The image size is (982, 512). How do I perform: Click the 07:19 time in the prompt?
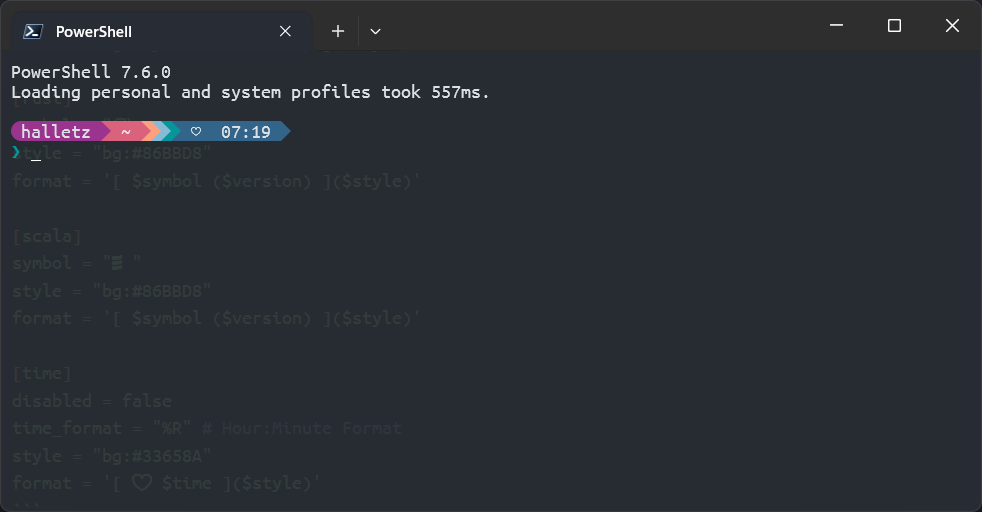click(x=245, y=132)
